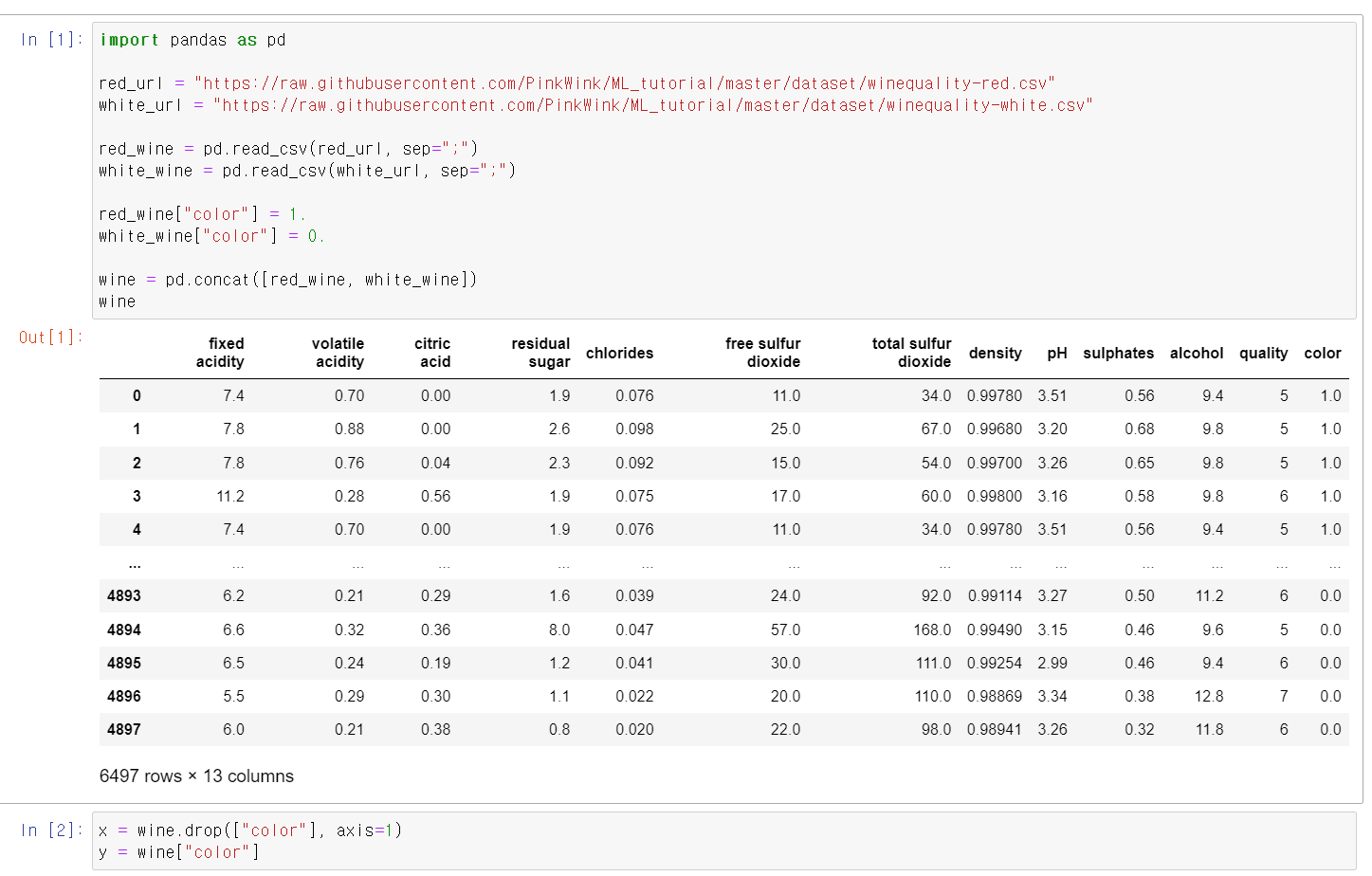The image size is (1372, 876).
Task: Click free sulfur dioxide value 57.0
Action: (x=785, y=630)
